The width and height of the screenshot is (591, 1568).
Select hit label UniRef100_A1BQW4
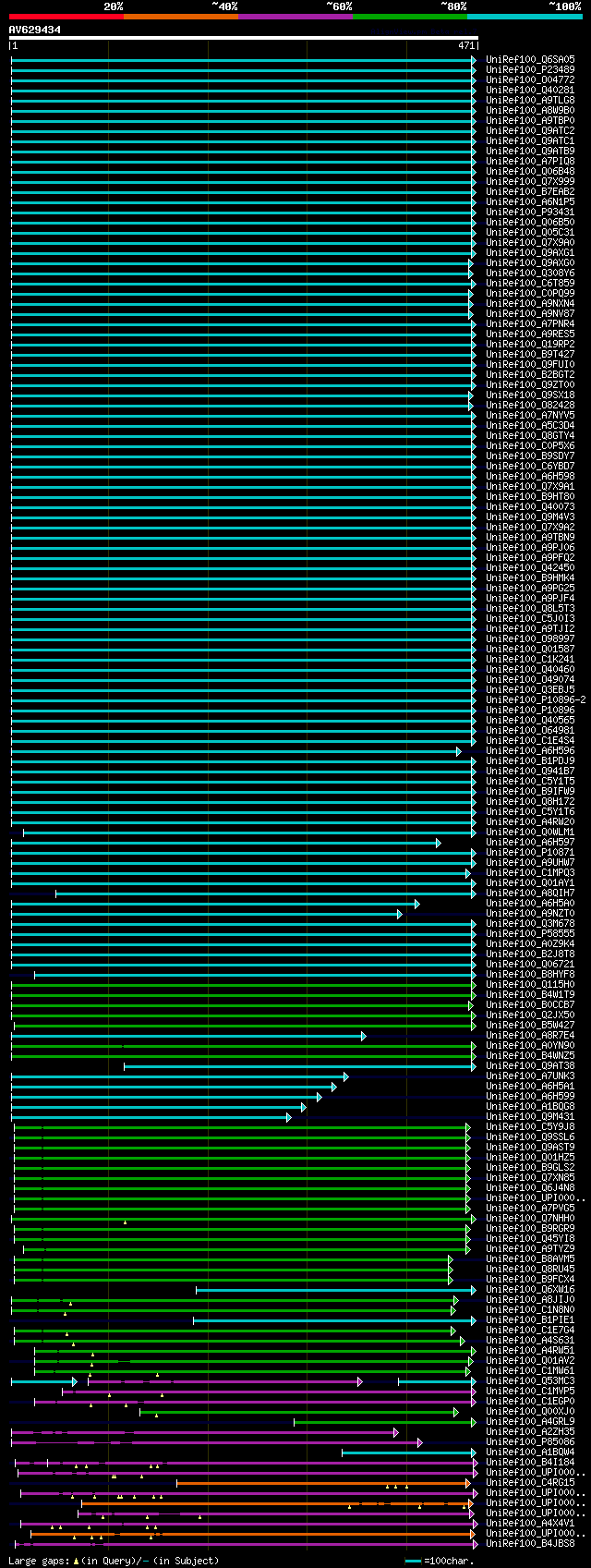530,1452
